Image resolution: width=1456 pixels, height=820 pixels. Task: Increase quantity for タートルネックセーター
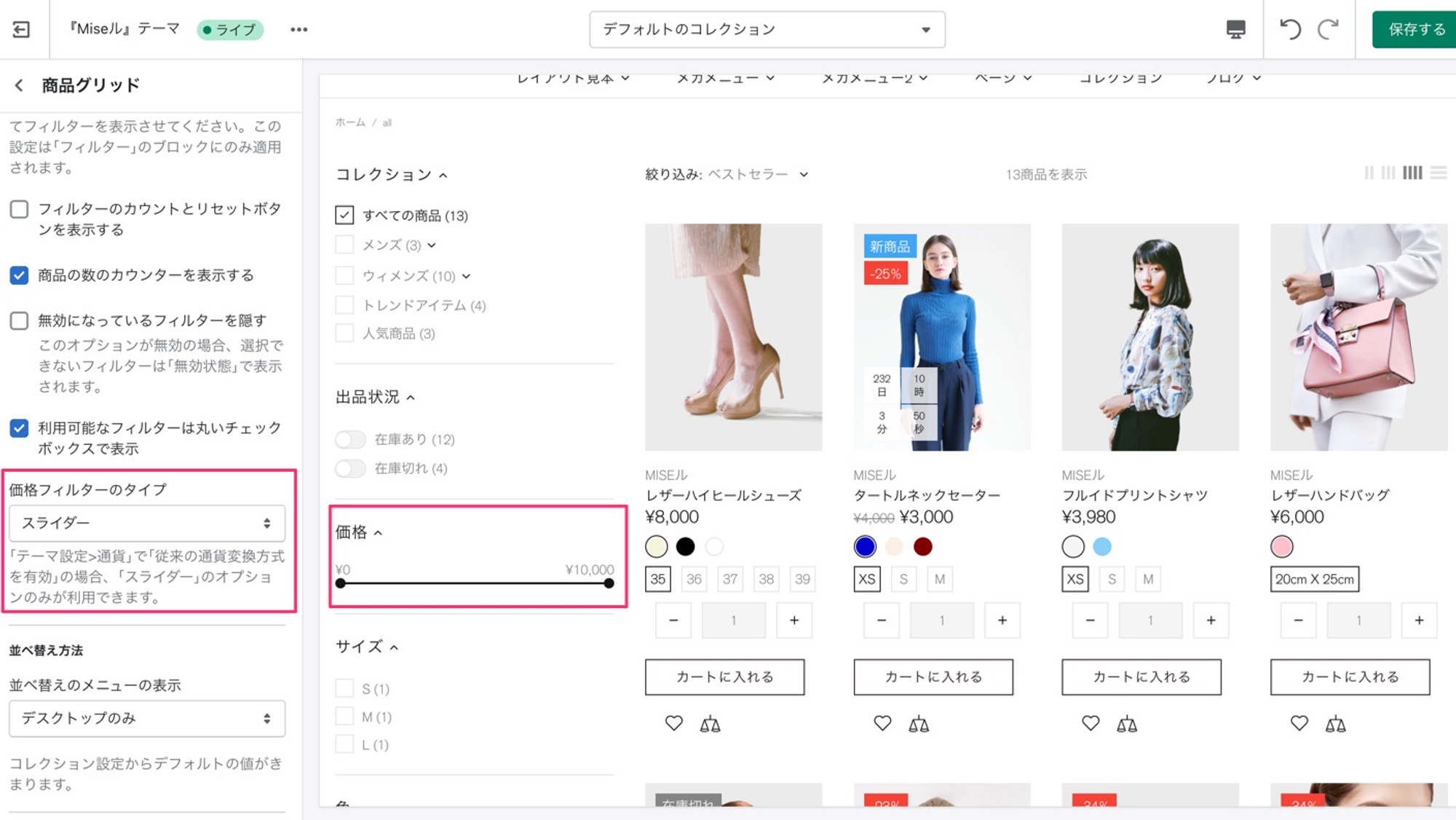pos(1002,620)
